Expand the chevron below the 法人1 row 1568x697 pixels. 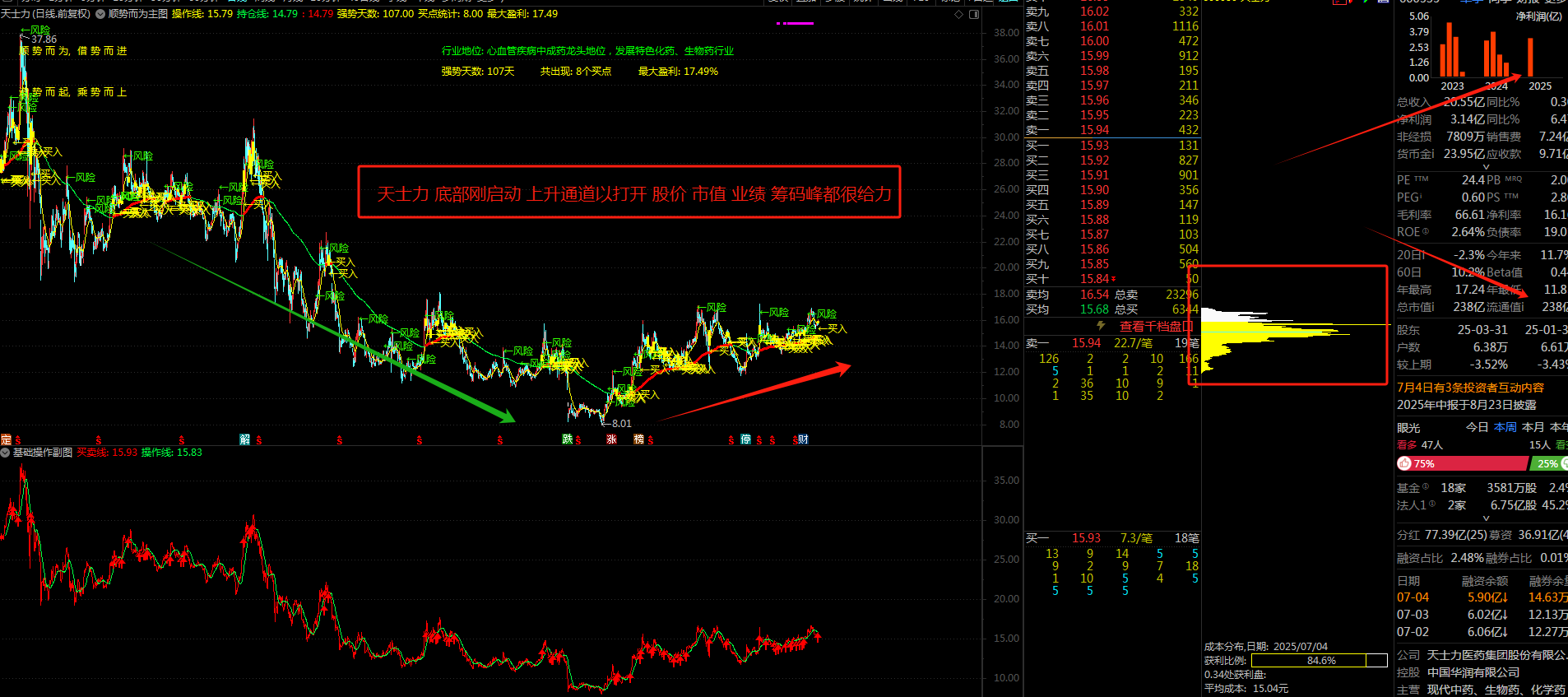(1486, 518)
